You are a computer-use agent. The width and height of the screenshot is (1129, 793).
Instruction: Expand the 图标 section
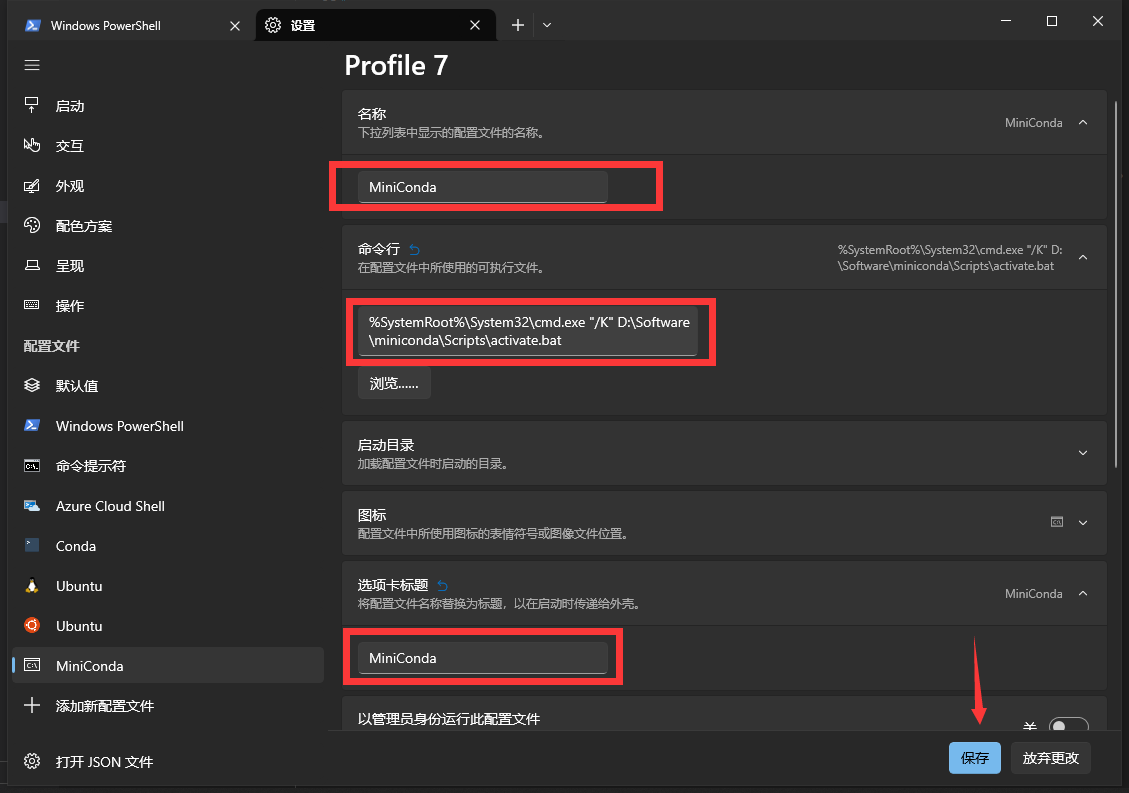coord(1083,523)
